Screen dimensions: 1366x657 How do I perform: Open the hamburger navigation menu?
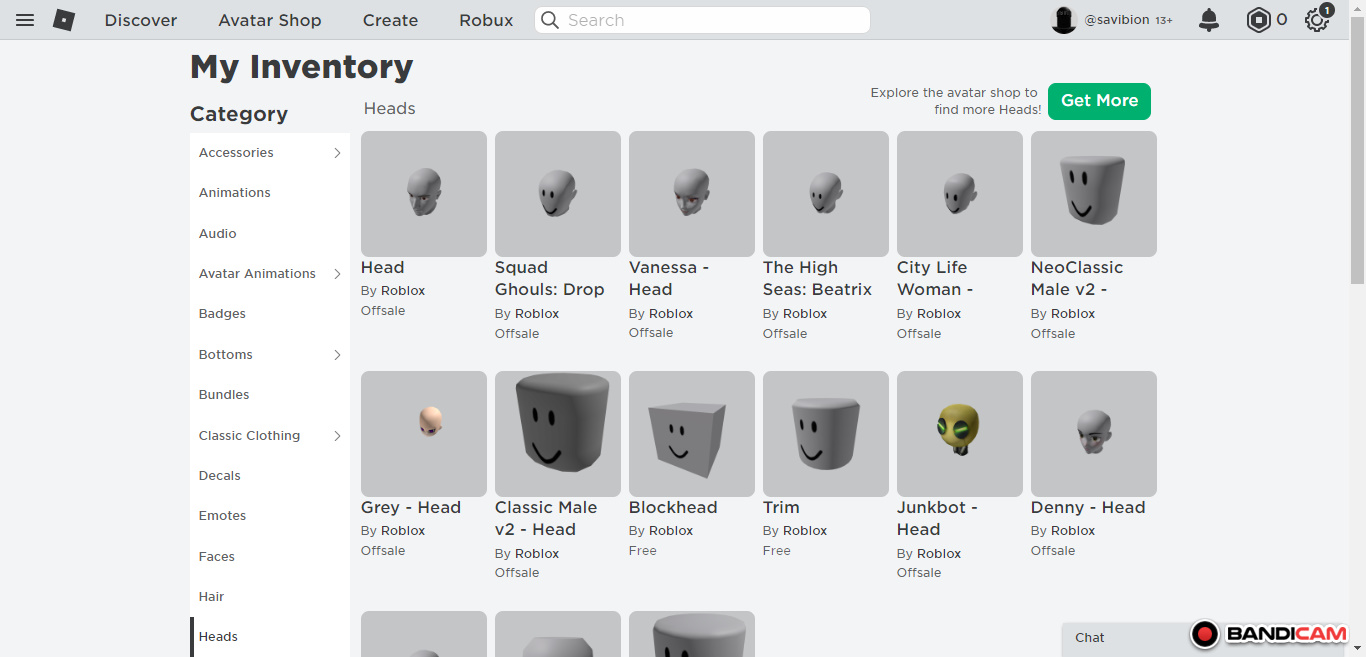(x=25, y=20)
